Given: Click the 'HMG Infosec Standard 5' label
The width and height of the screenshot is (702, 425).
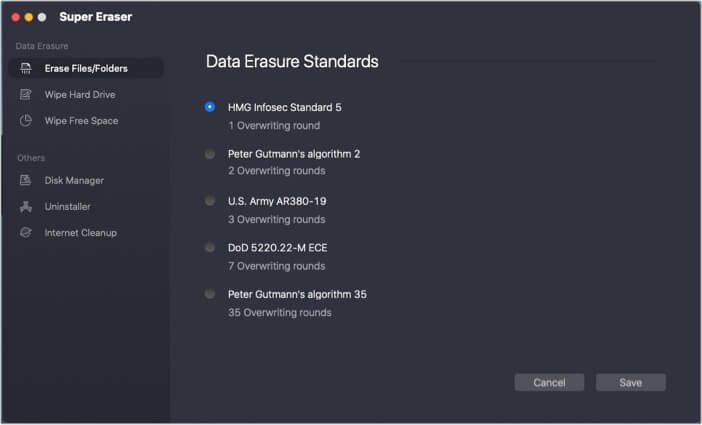Looking at the screenshot, I should (x=285, y=107).
